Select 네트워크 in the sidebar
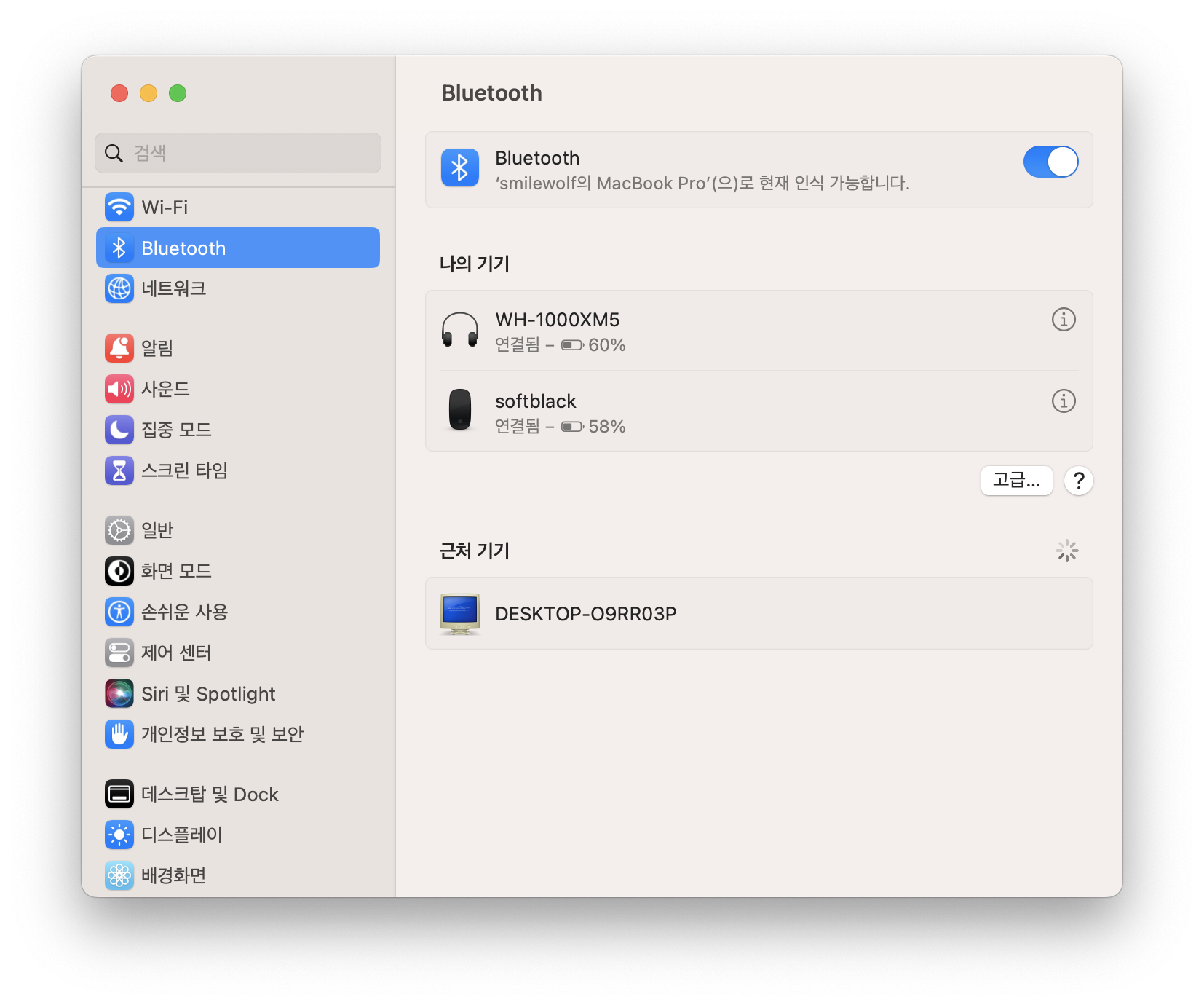1204x1005 pixels. 238,288
